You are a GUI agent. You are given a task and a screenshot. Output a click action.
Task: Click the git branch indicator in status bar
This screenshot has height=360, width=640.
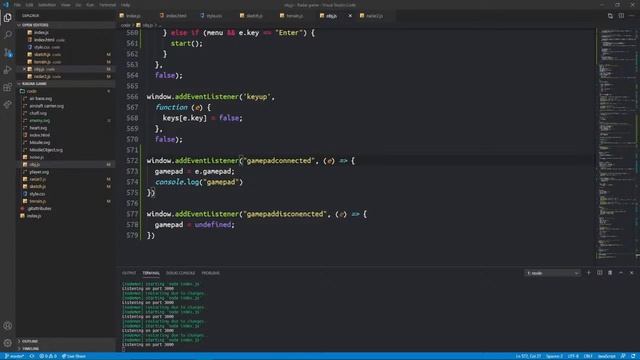pos(14,356)
